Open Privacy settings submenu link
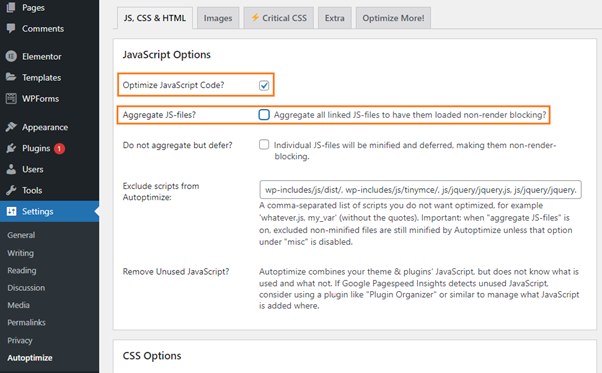This screenshot has width=602, height=373. pyautogui.click(x=20, y=340)
